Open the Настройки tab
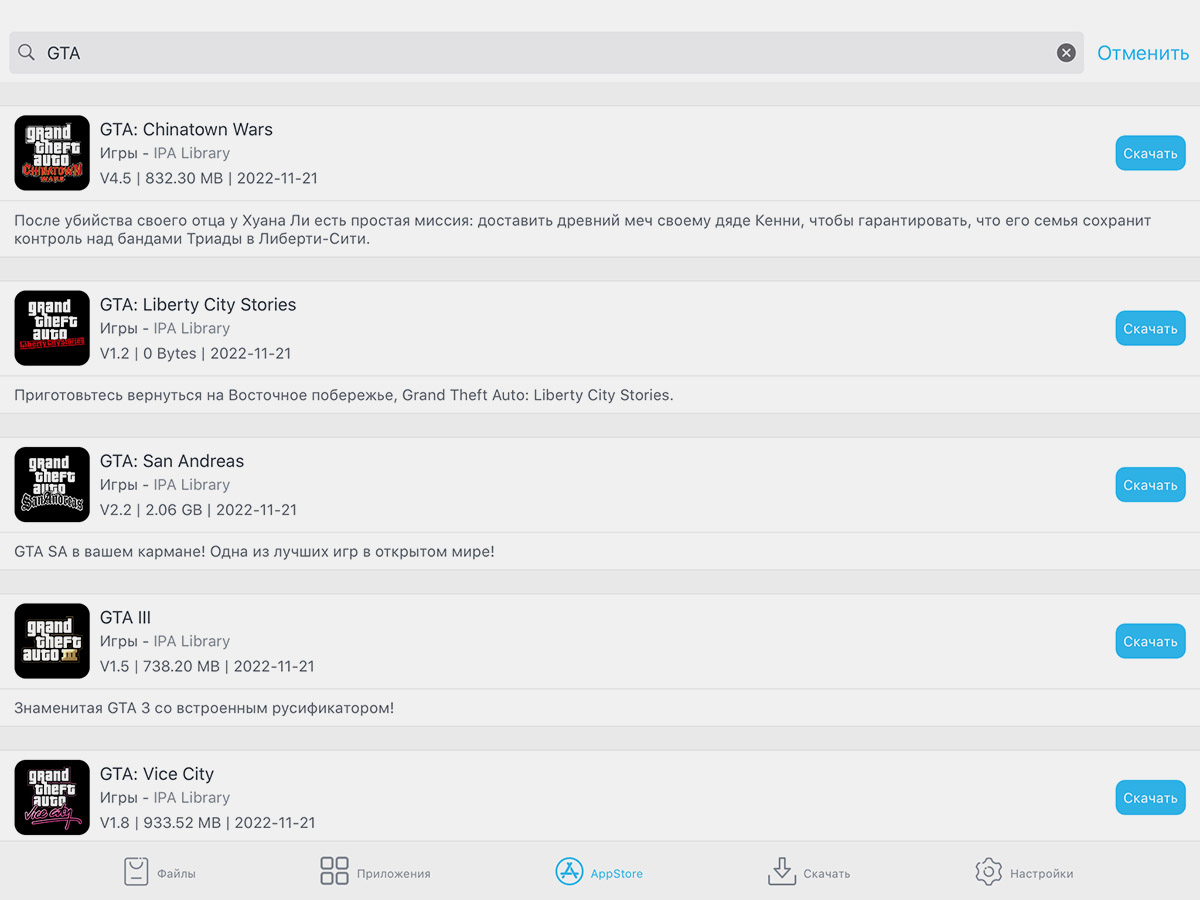Image resolution: width=1200 pixels, height=900 pixels. click(1024, 872)
